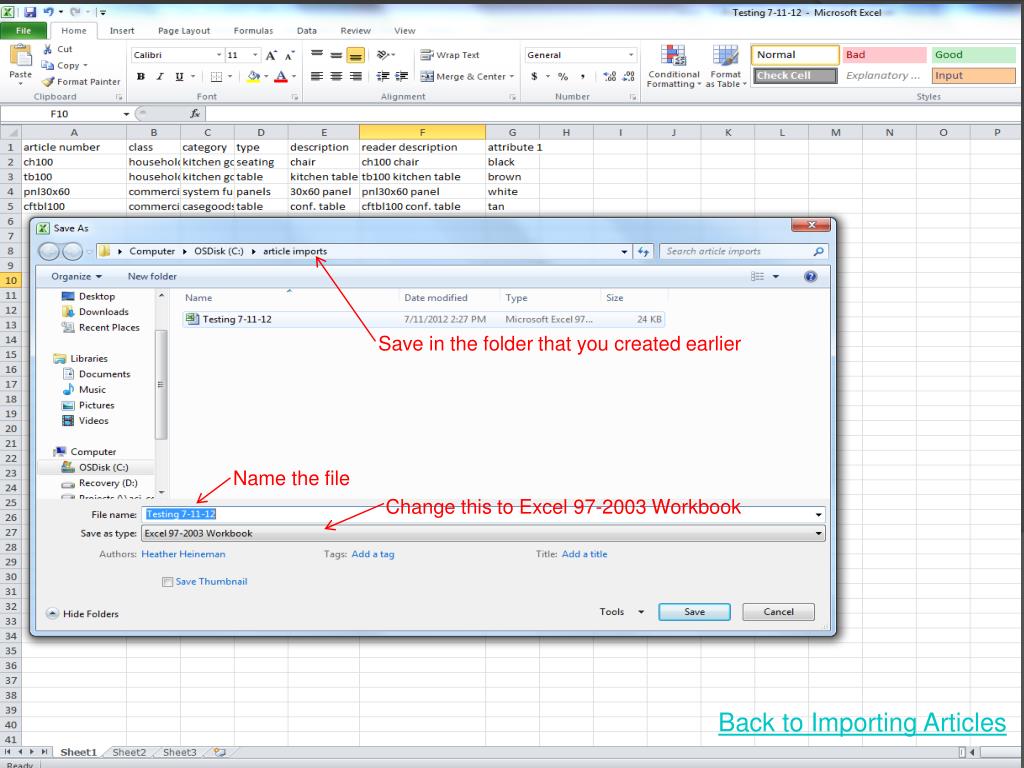Toggle Align Text Left button
The width and height of the screenshot is (1024, 768).
coord(317,76)
